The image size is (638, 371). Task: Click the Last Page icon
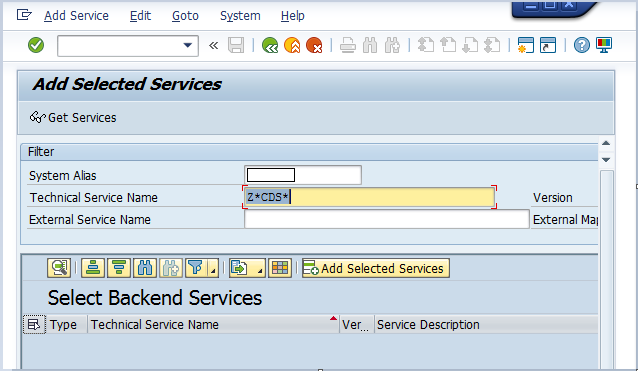pos(492,45)
